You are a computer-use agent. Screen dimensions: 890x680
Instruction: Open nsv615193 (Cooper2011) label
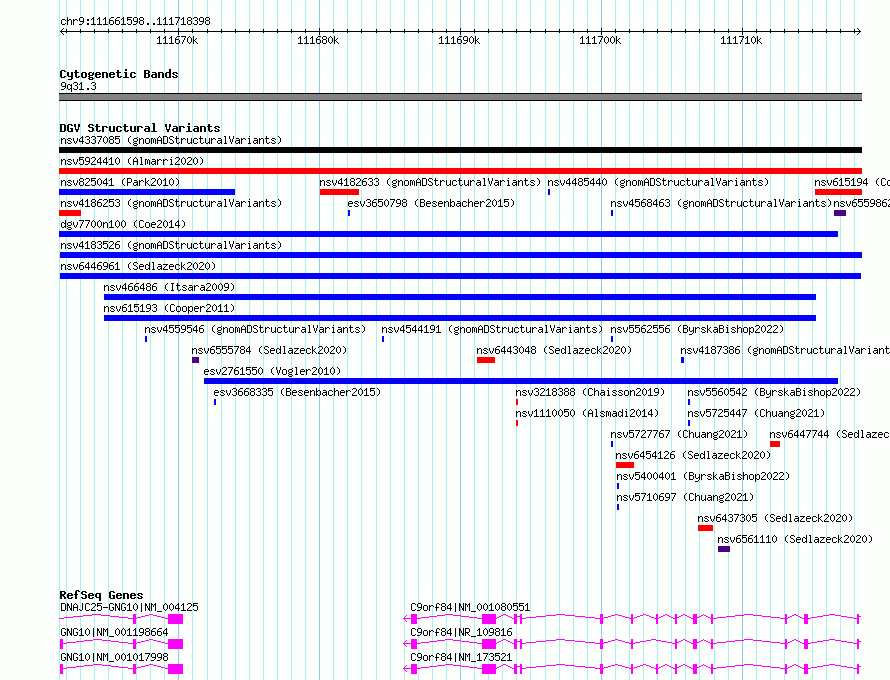point(169,308)
